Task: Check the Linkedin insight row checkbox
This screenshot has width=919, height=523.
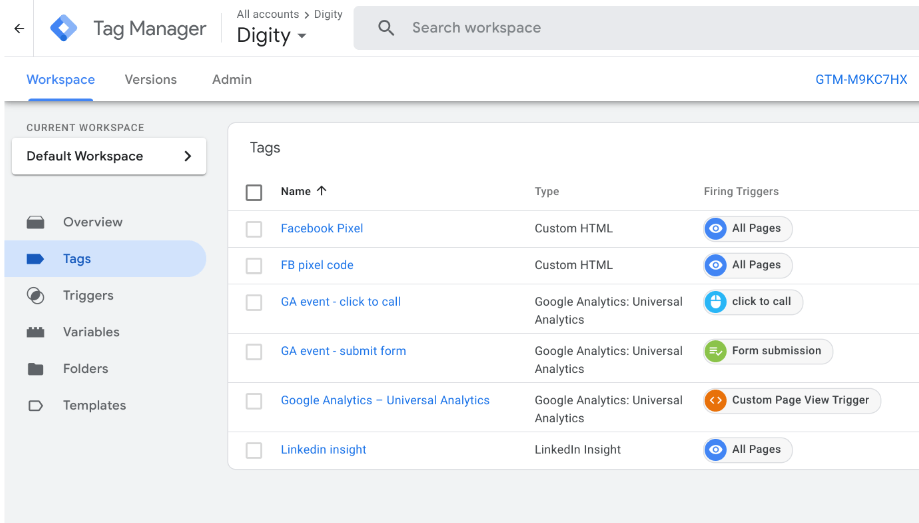Action: [254, 450]
